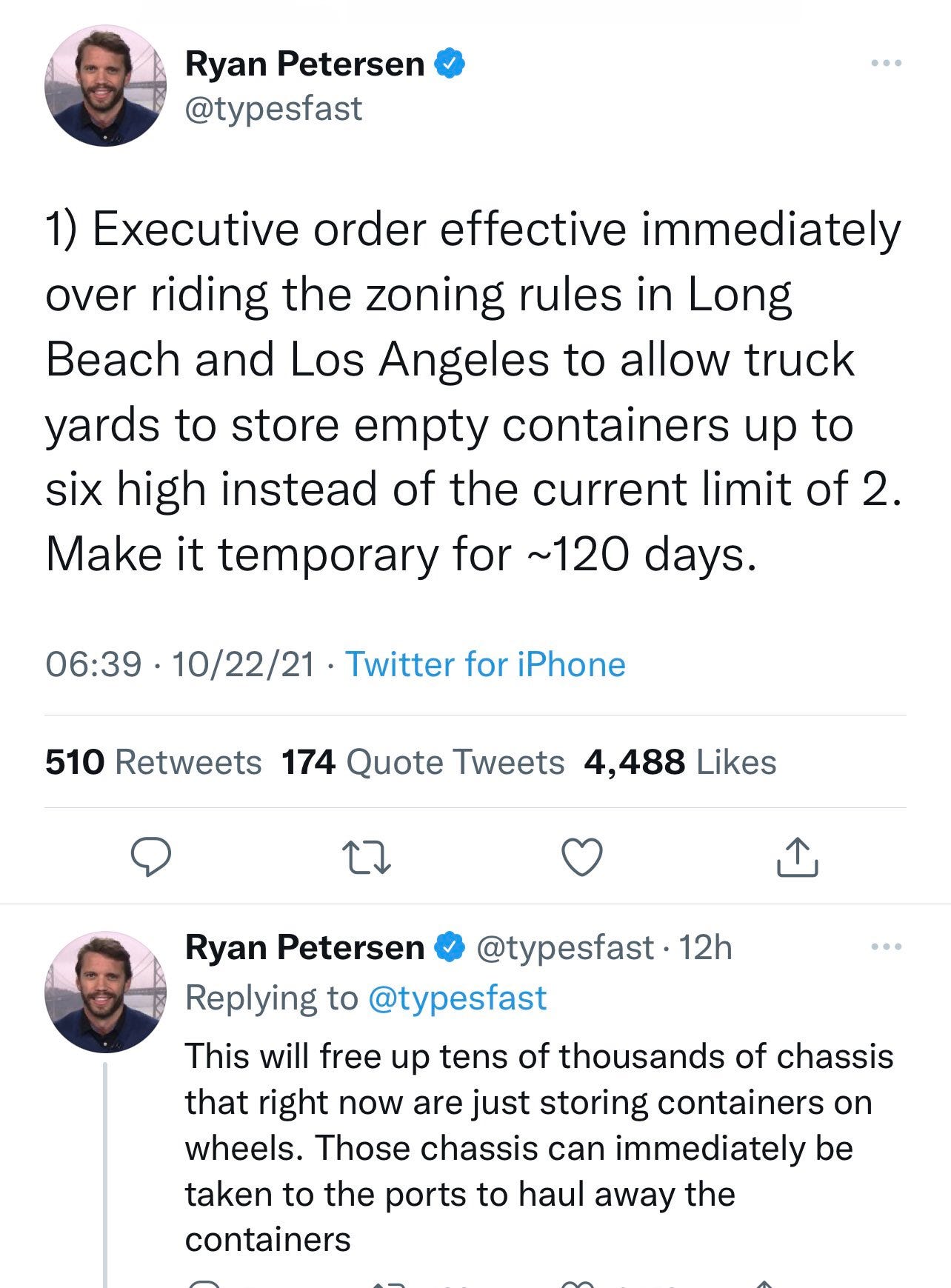Like the tweet with heart icon
The height and width of the screenshot is (1288, 951).
[x=582, y=858]
